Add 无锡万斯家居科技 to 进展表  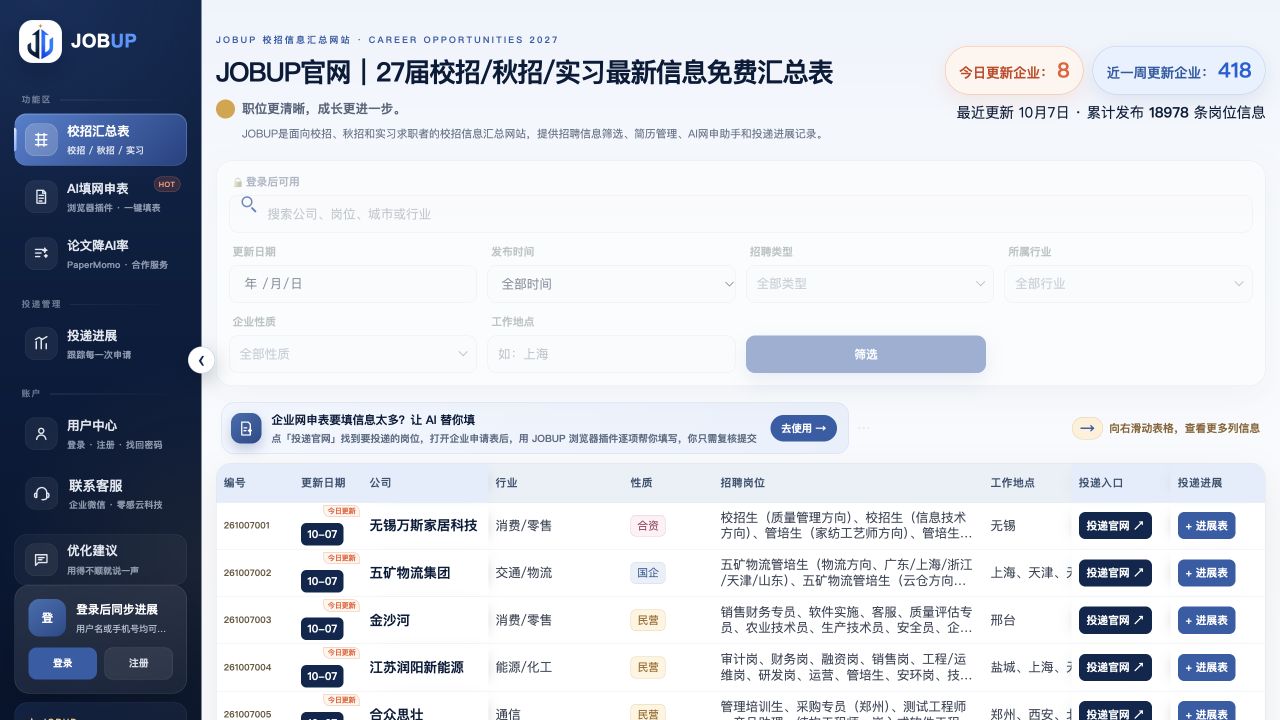1207,525
